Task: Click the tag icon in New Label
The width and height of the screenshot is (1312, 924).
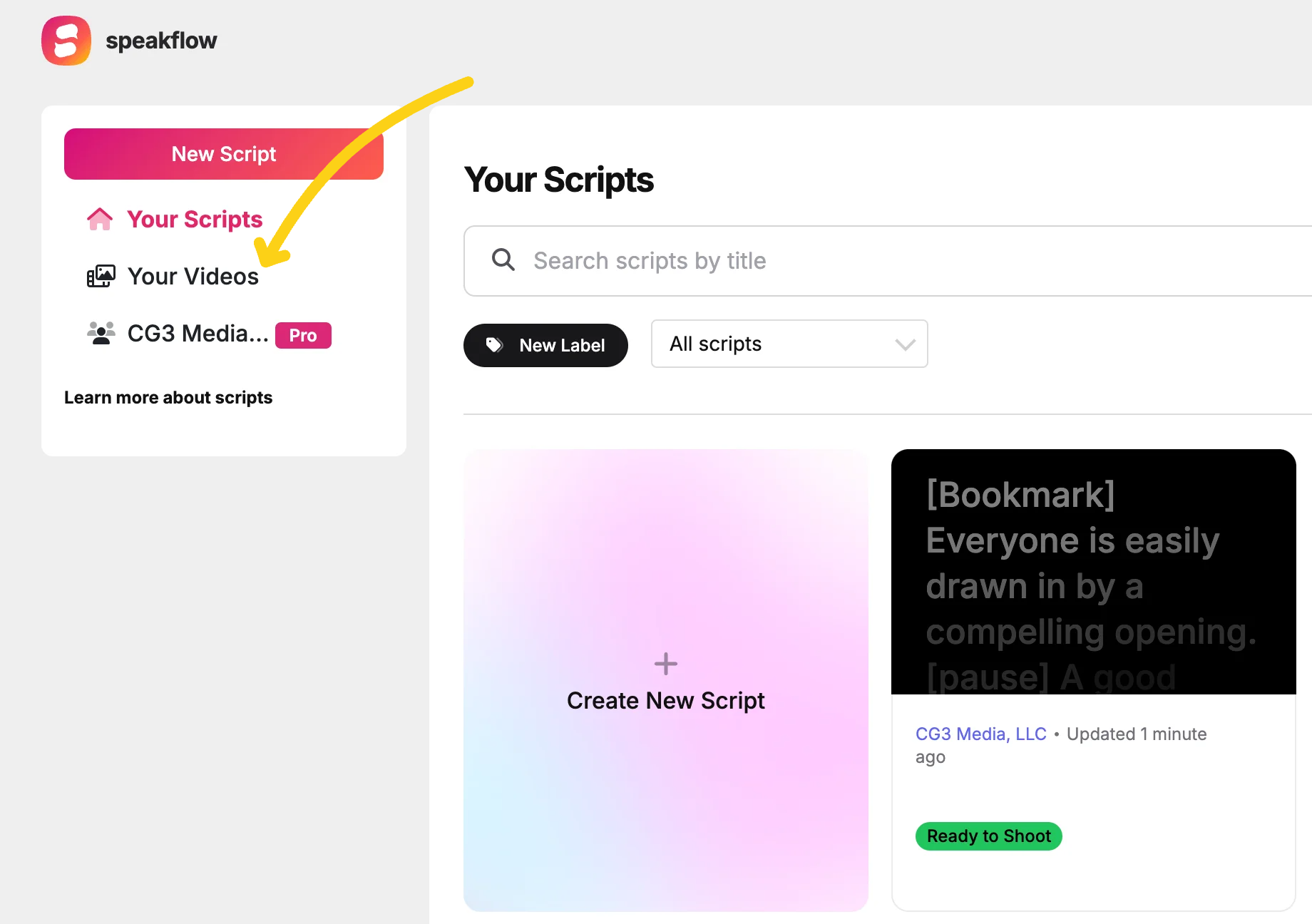Action: point(494,345)
